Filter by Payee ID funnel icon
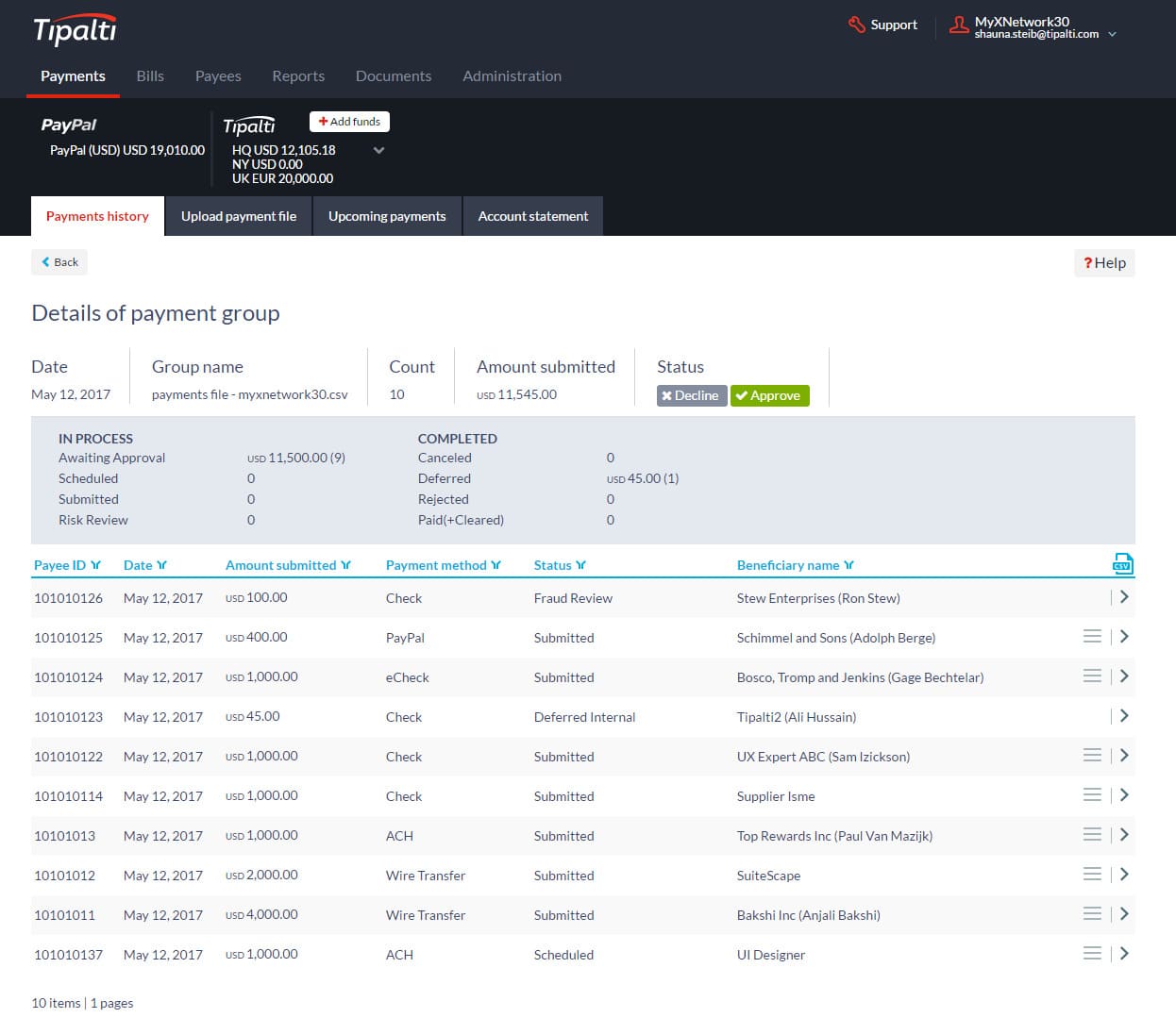The width and height of the screenshot is (1176, 1018). [95, 565]
